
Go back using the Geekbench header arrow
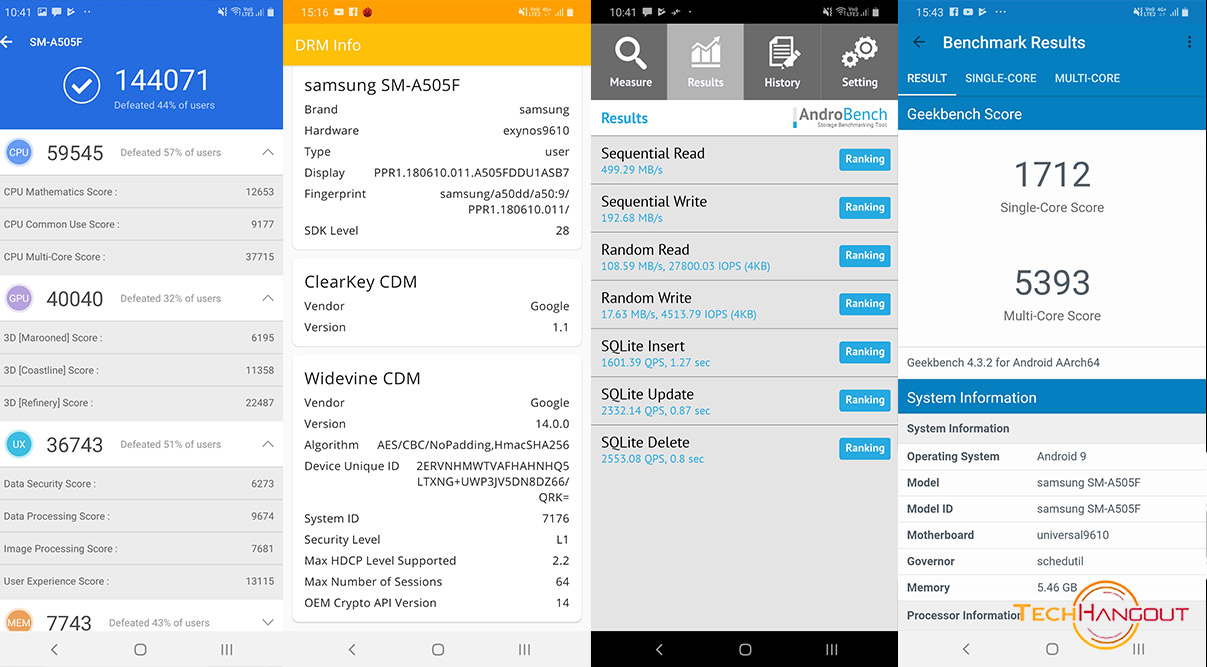pyautogui.click(x=919, y=42)
